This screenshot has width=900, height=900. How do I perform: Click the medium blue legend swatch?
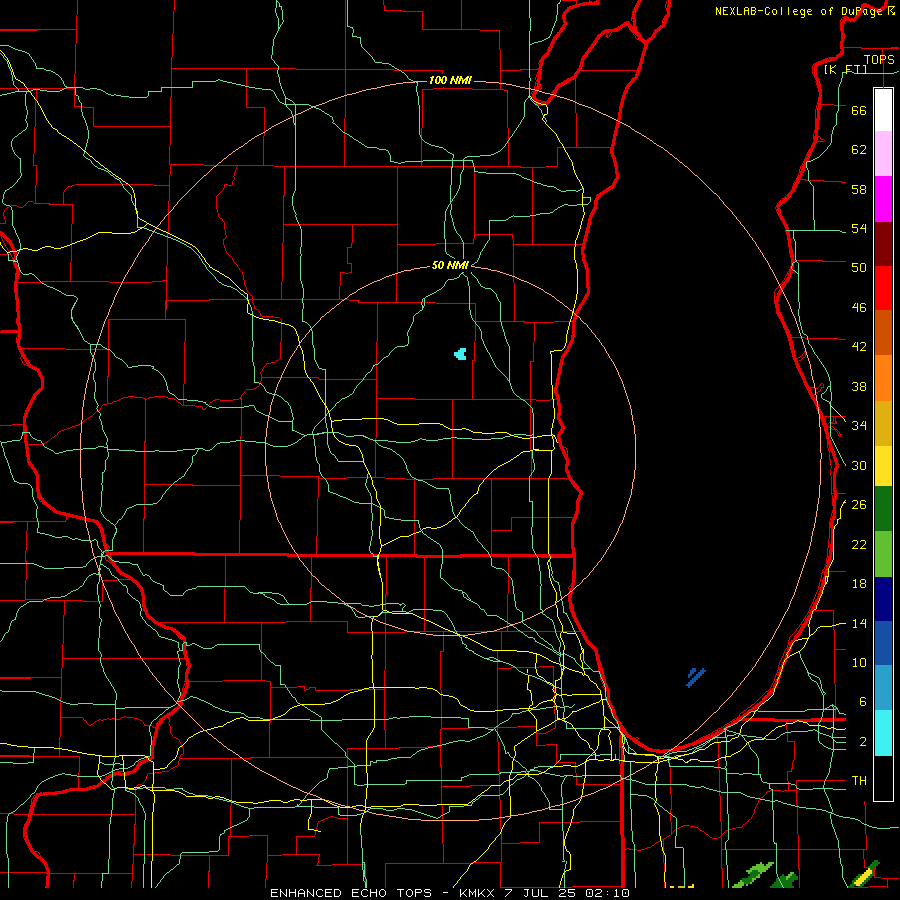coord(883,643)
